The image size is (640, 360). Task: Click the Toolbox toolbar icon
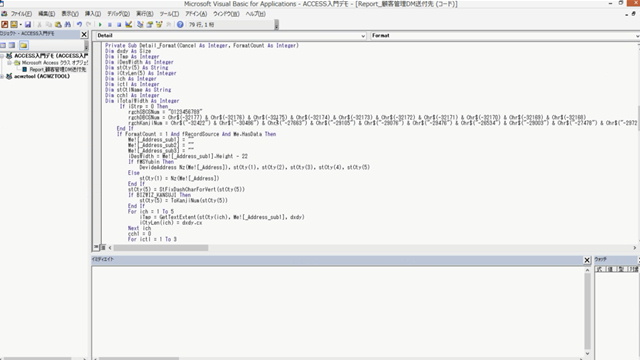click(x=168, y=24)
